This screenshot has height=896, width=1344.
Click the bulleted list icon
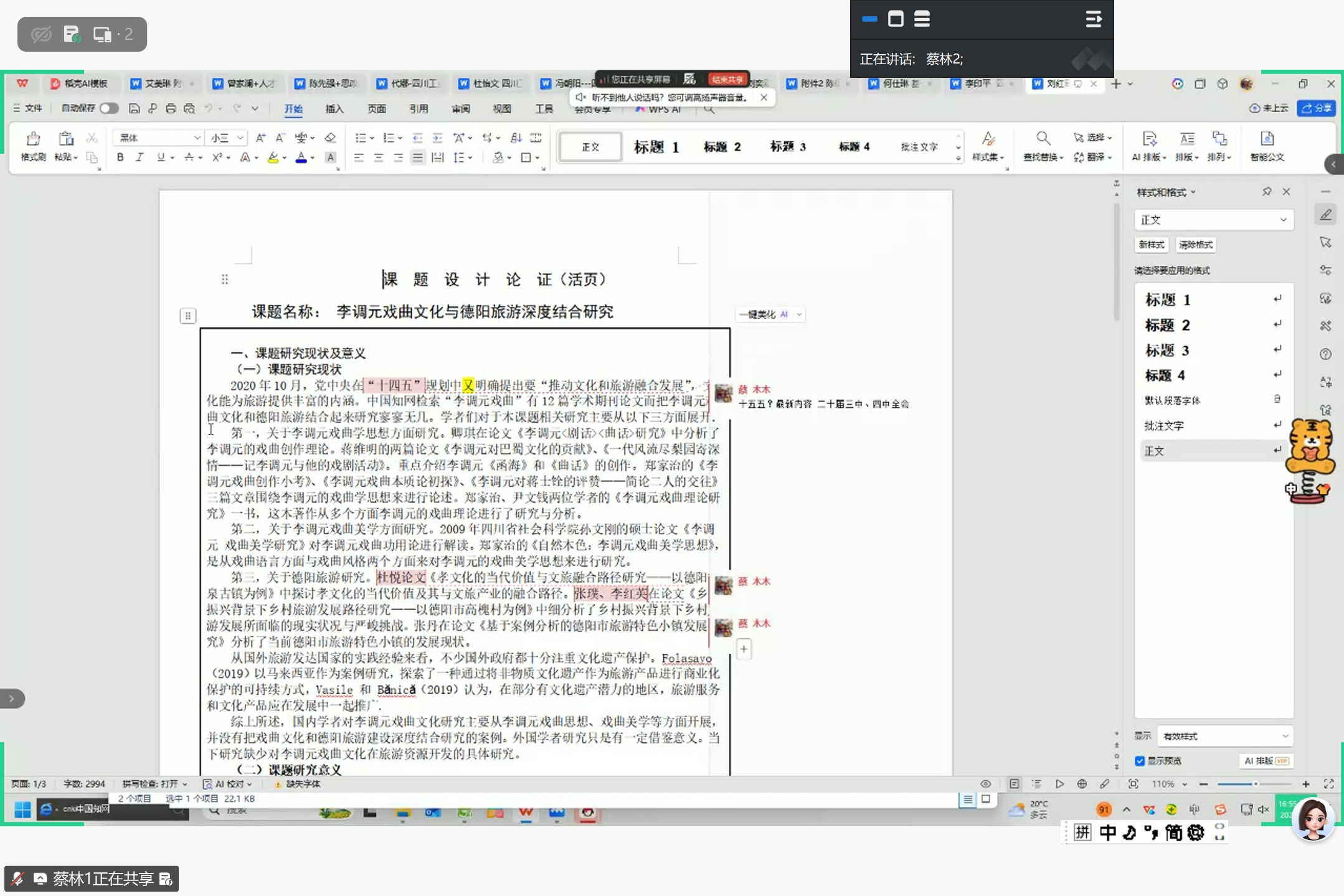(x=360, y=138)
